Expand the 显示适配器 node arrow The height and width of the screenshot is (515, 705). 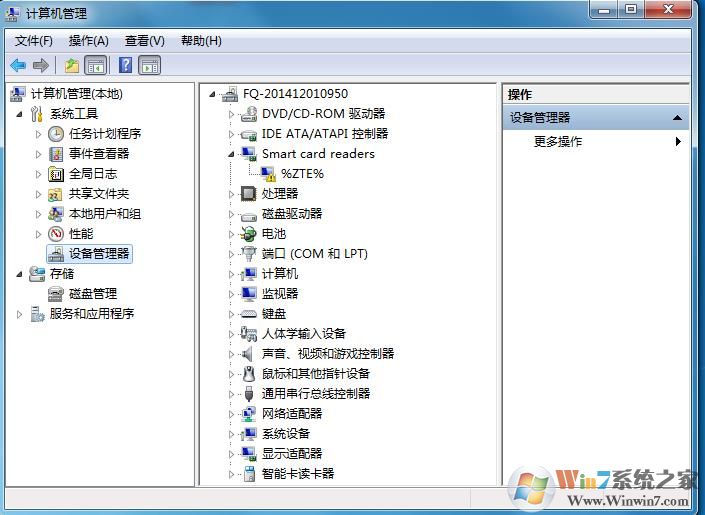click(231, 454)
